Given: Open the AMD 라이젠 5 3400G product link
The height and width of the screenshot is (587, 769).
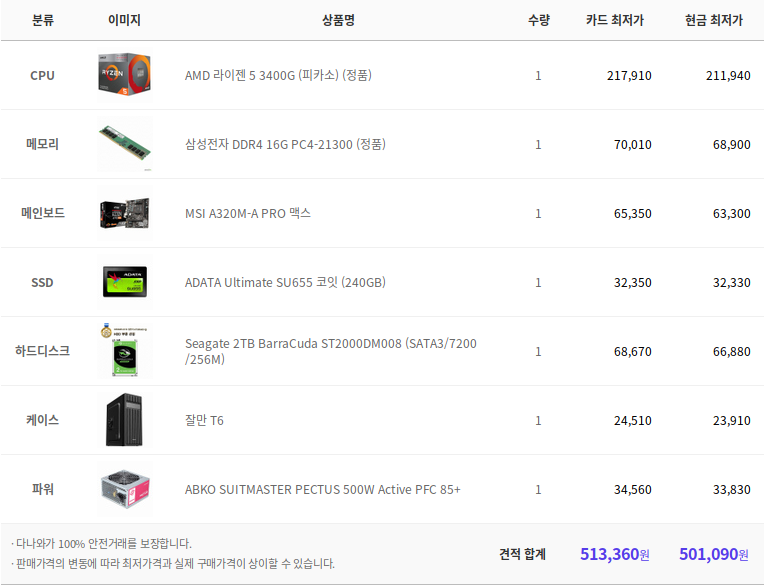Looking at the screenshot, I should click(x=278, y=76).
